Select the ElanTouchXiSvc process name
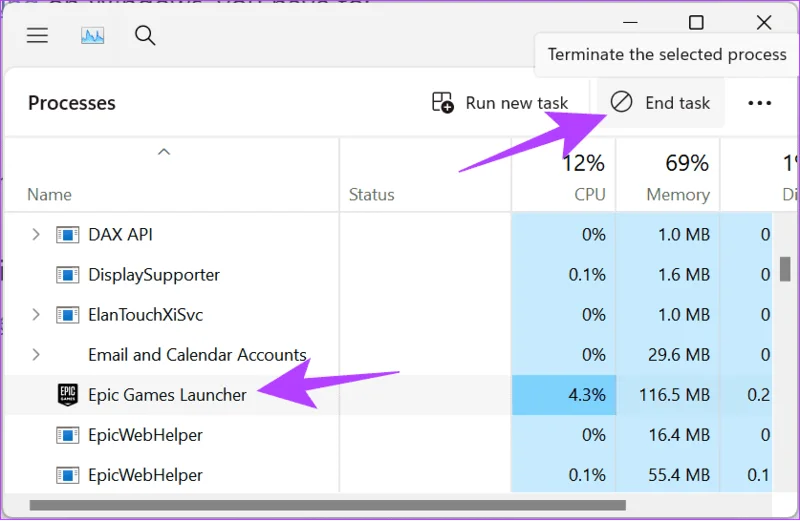 click(145, 315)
